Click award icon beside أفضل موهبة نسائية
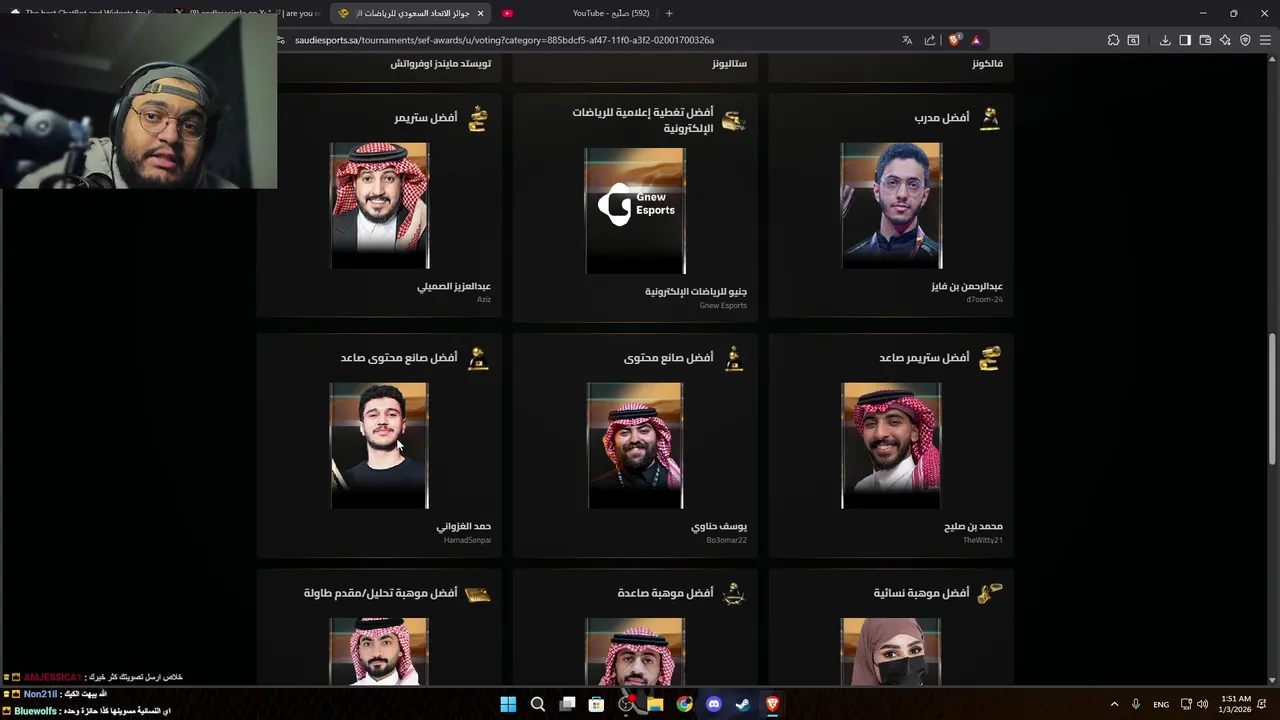Image resolution: width=1280 pixels, height=720 pixels. 990,594
